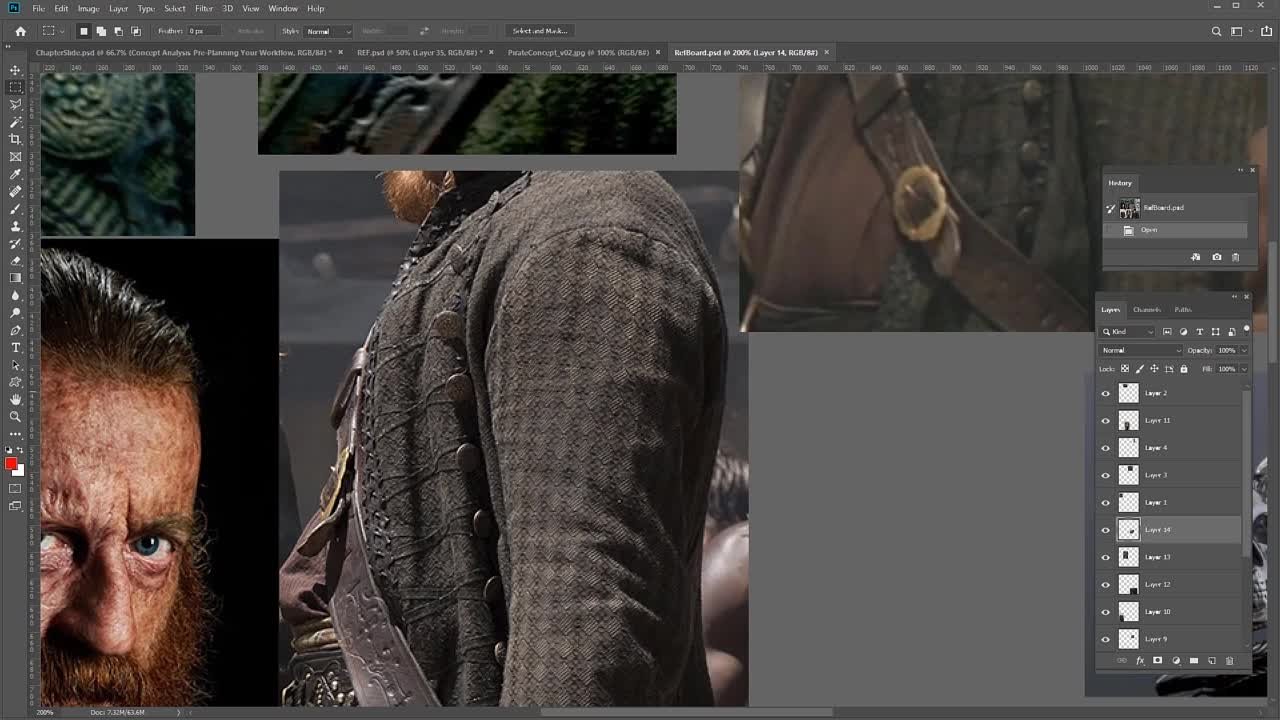Open the layer blend mode Normal dropdown
The height and width of the screenshot is (720, 1280).
point(1140,351)
